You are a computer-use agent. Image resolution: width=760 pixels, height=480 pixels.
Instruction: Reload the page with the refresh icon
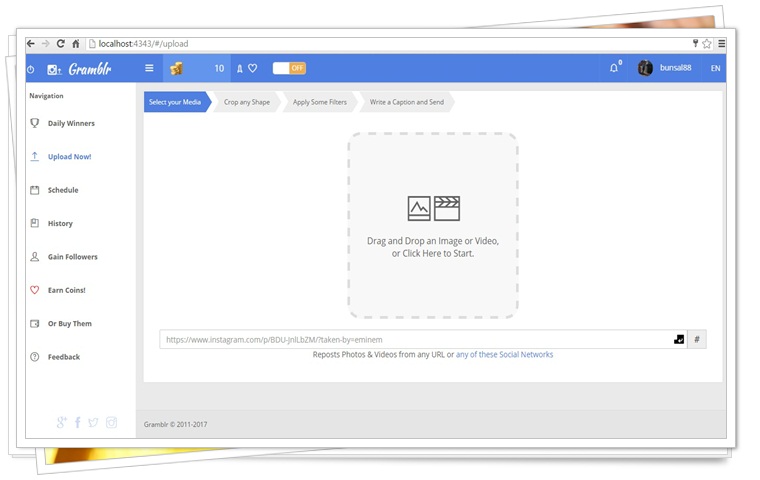coord(61,44)
